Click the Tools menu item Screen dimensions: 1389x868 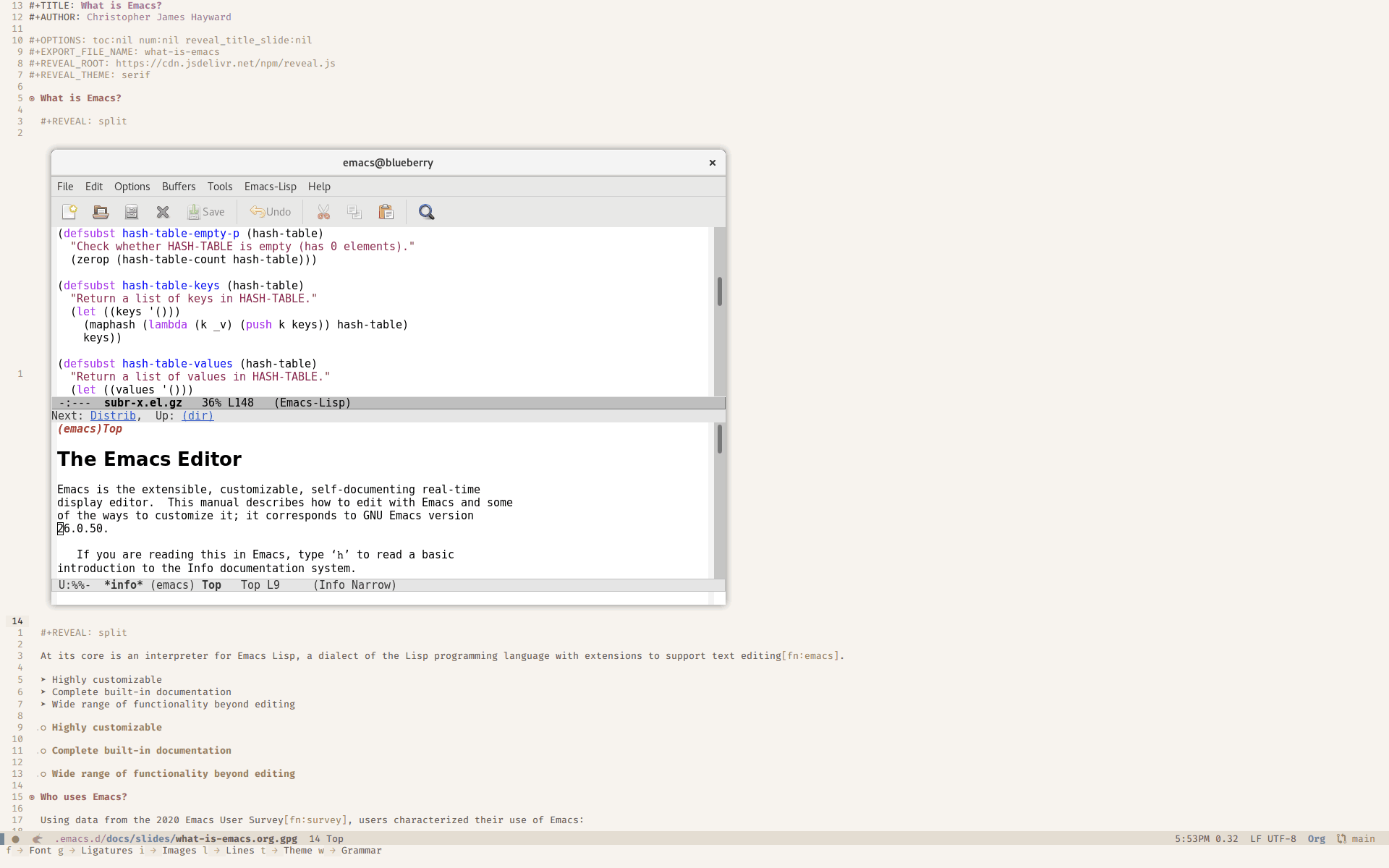[x=219, y=186]
